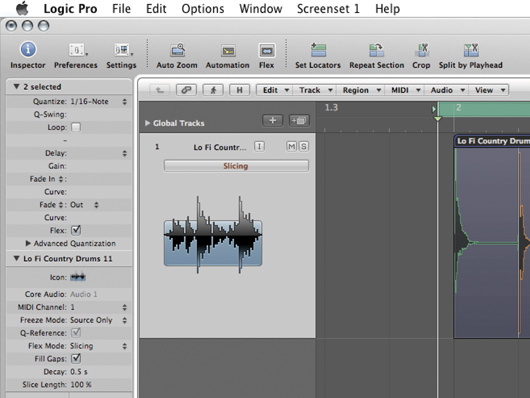Open the Freeze Mode Source Only popup

(98, 320)
